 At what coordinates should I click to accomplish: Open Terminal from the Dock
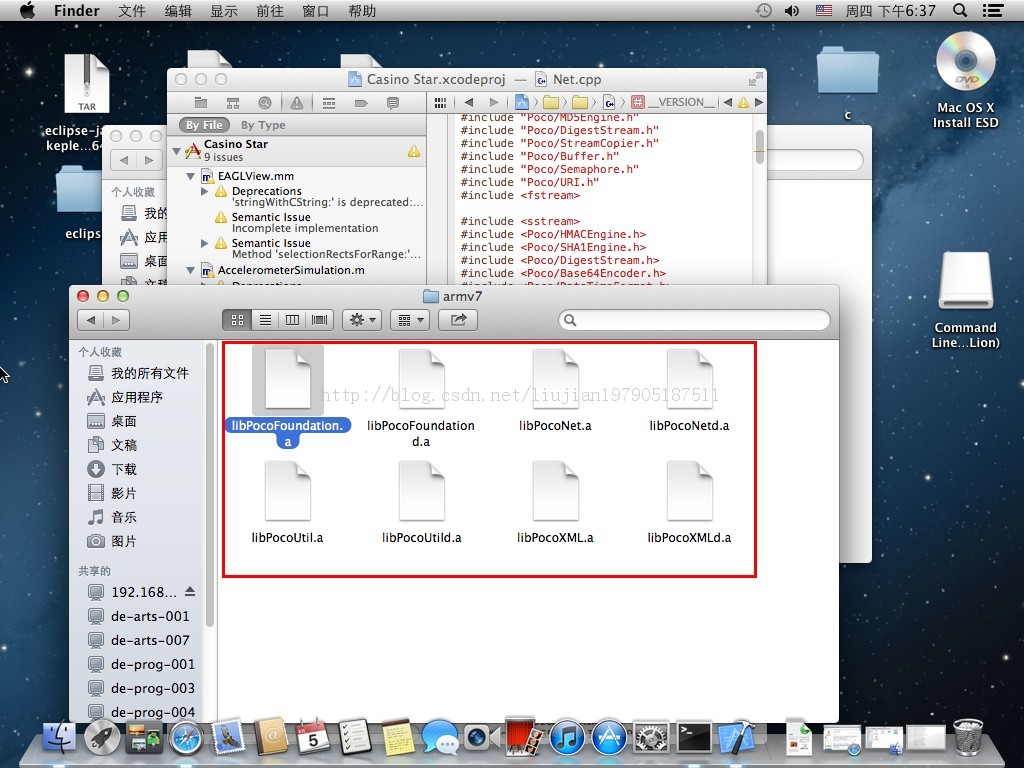click(x=694, y=739)
